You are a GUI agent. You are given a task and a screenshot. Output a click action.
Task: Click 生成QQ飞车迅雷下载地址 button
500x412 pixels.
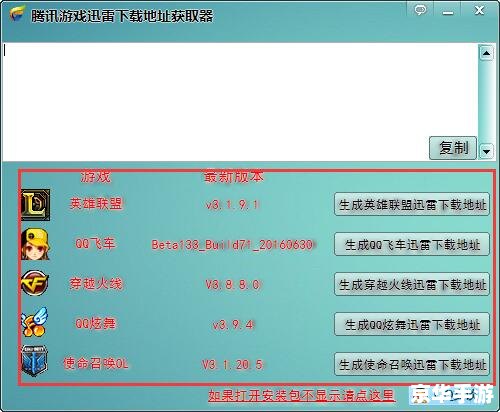pyautogui.click(x=412, y=244)
